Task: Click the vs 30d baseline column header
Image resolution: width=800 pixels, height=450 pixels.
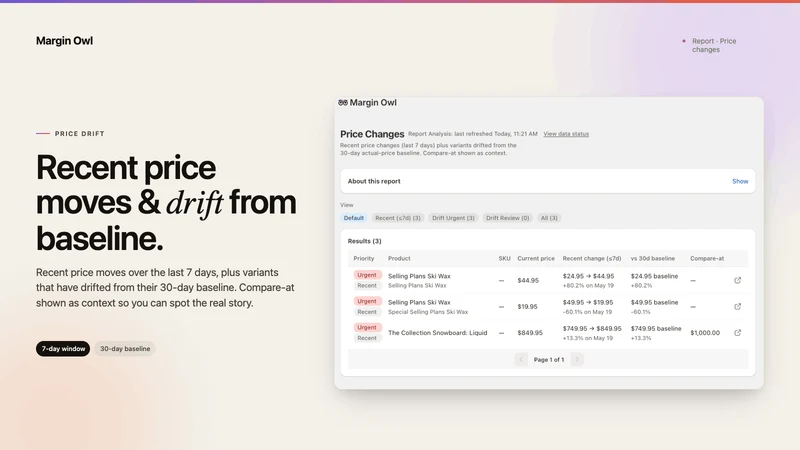Action: click(x=653, y=258)
